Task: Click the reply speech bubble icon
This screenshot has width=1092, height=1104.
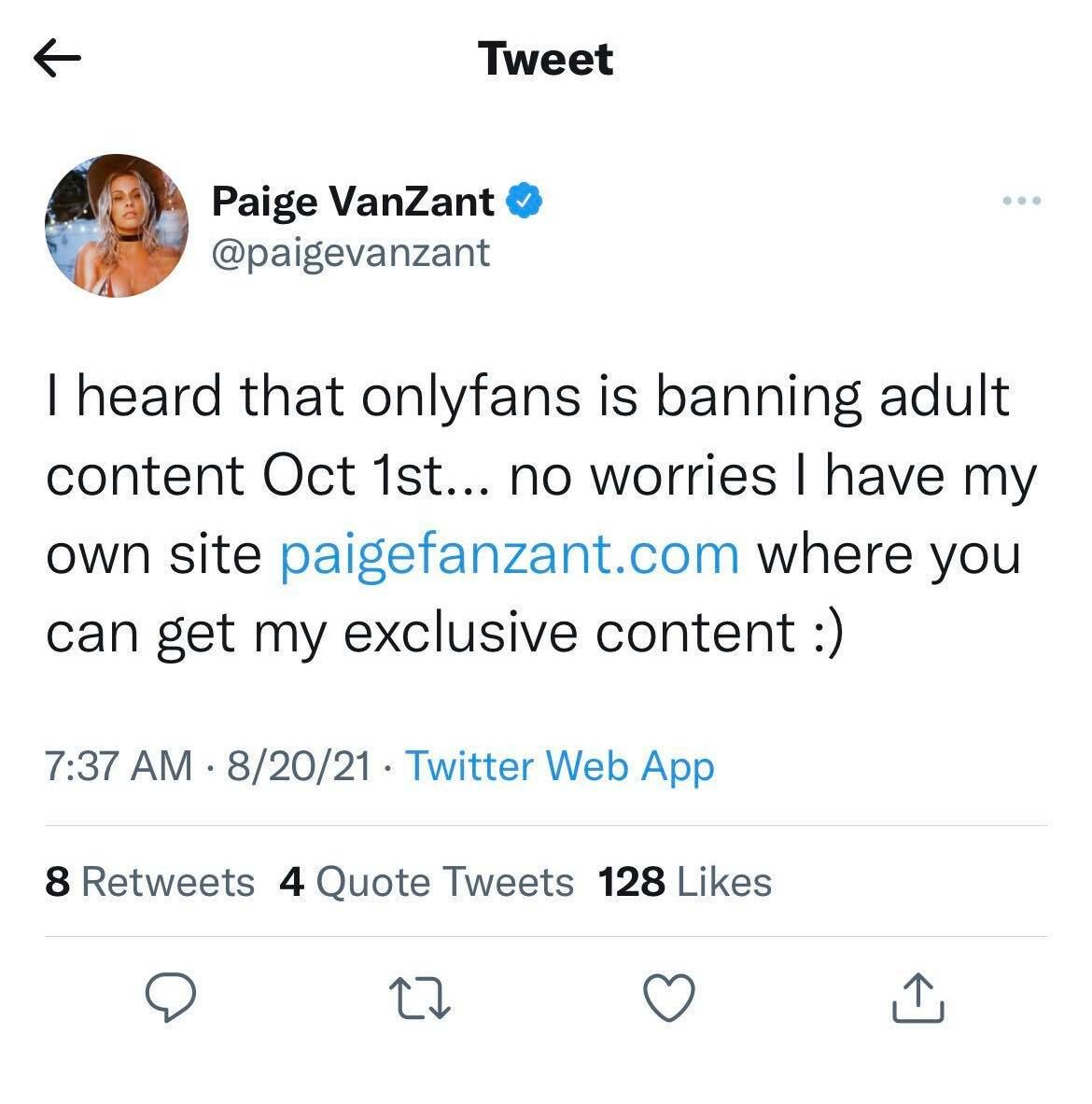Action: (x=173, y=997)
